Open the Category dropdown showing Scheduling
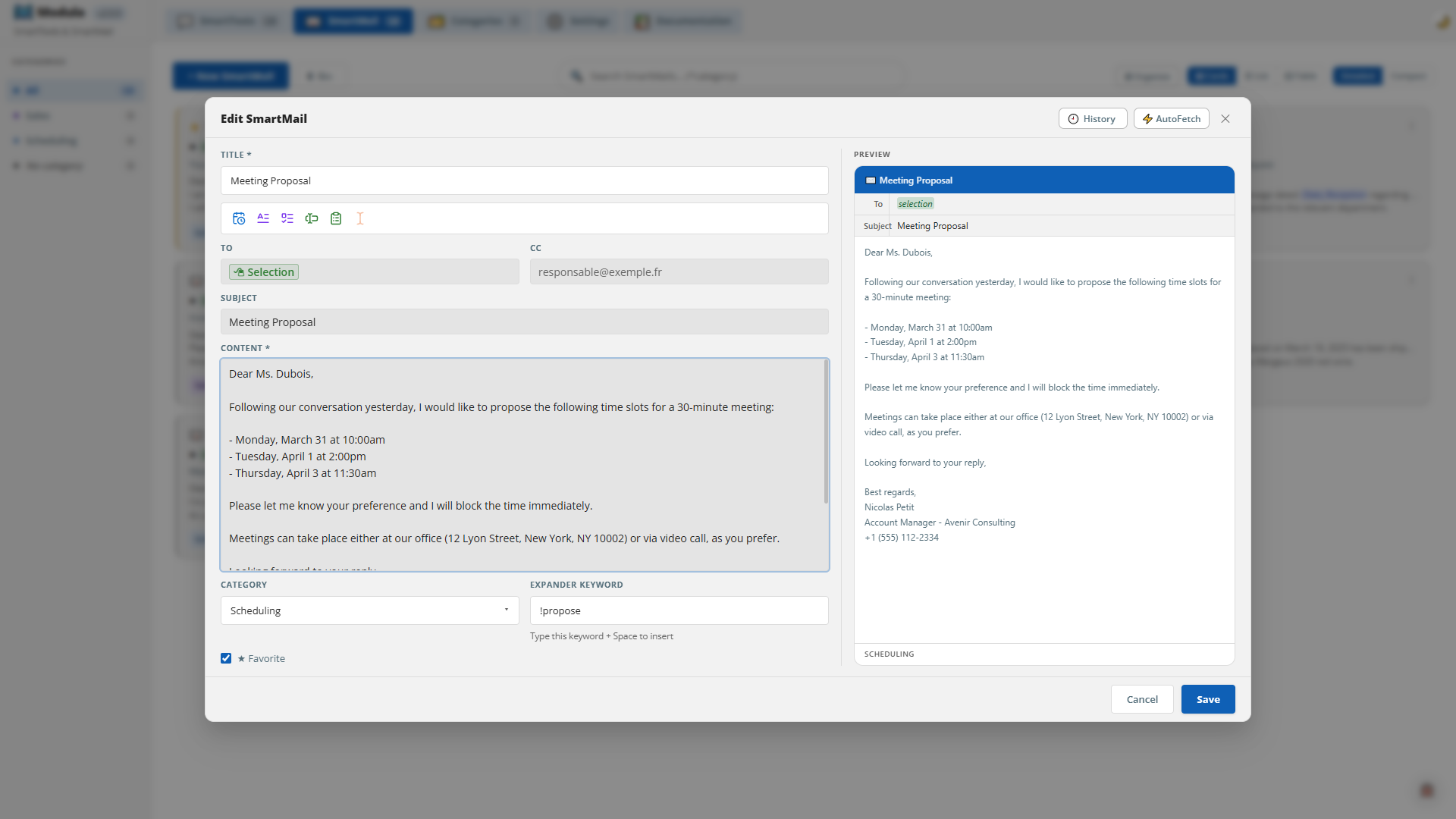The width and height of the screenshot is (1456, 819). (x=370, y=610)
